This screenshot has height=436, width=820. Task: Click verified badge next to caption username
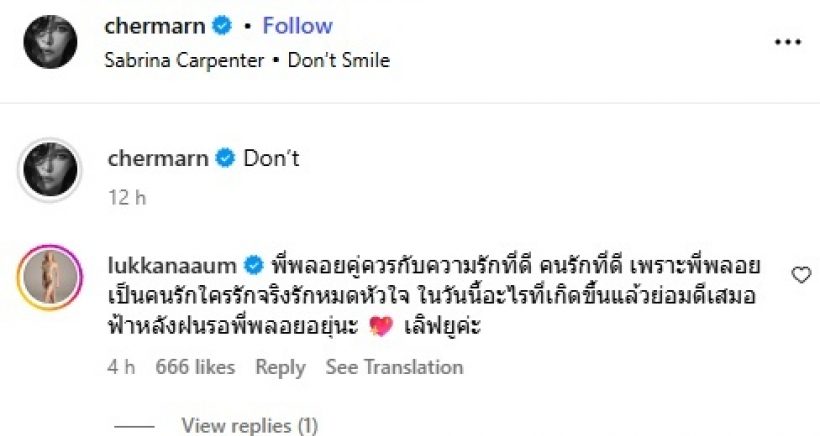coord(224,157)
